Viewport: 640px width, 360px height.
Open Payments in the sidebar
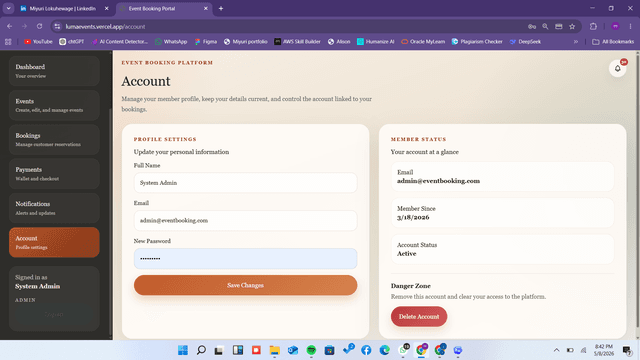(x=54, y=174)
